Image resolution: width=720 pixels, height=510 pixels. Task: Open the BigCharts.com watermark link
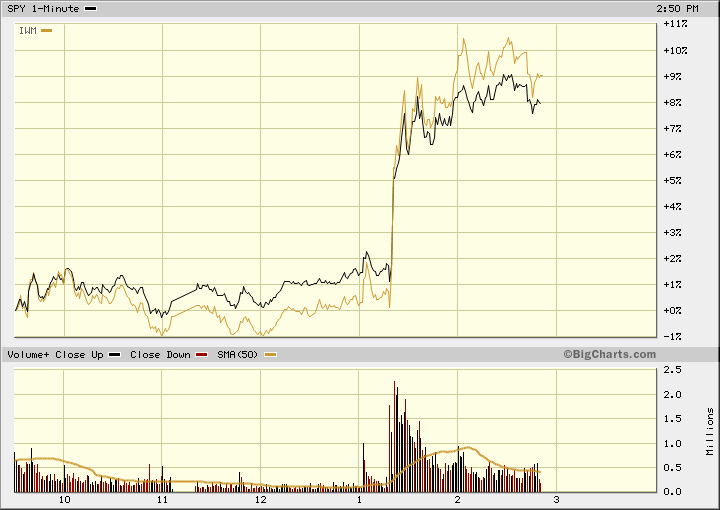[x=609, y=354]
